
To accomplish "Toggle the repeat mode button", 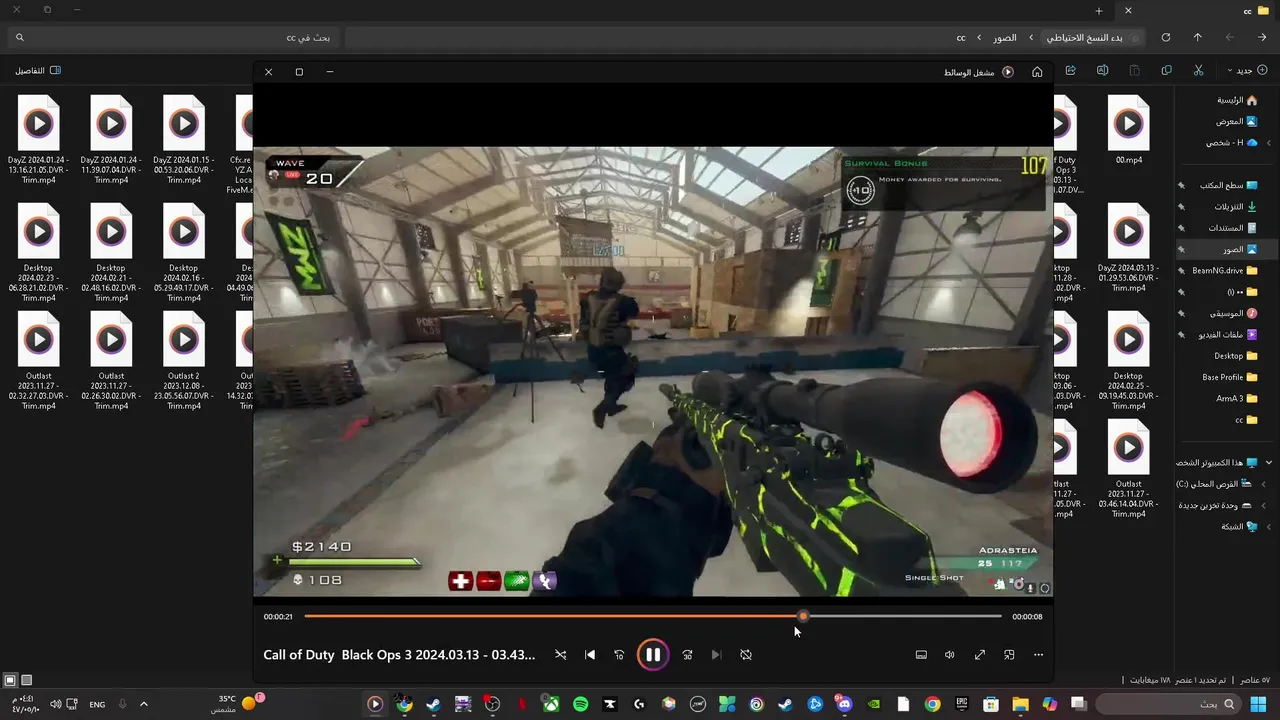I will pos(746,655).
